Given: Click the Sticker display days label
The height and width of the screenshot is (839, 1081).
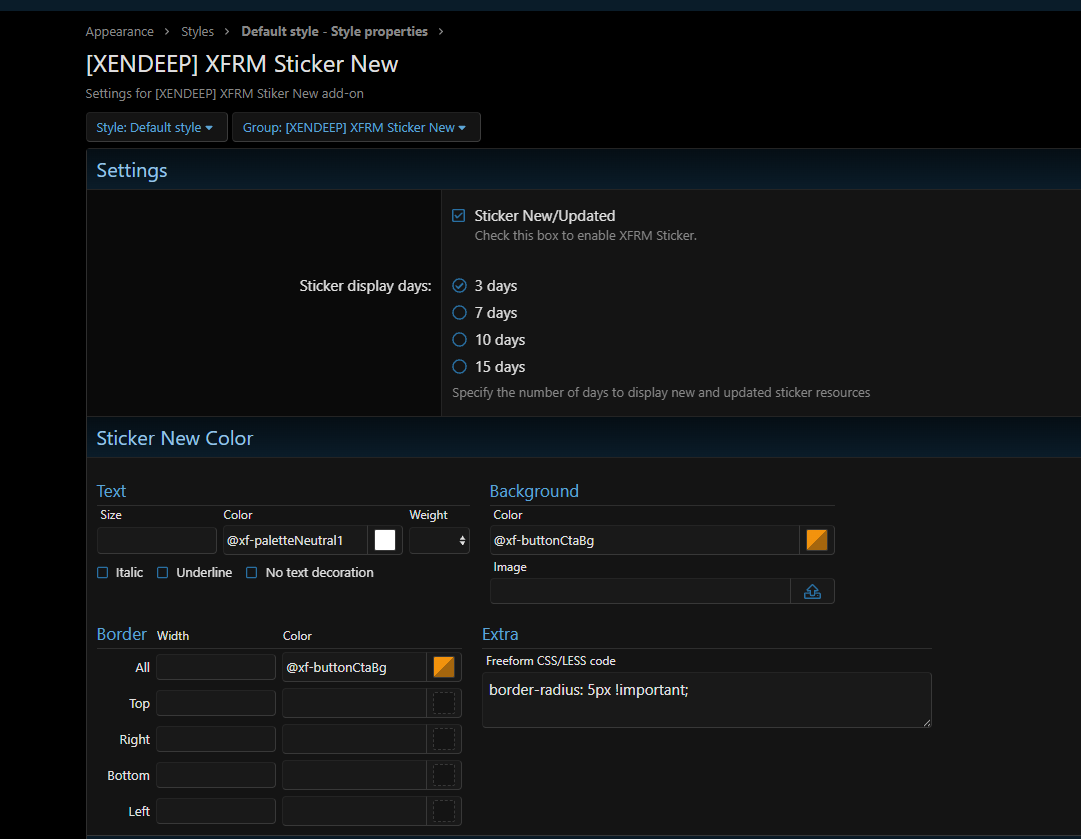Looking at the screenshot, I should tap(365, 285).
